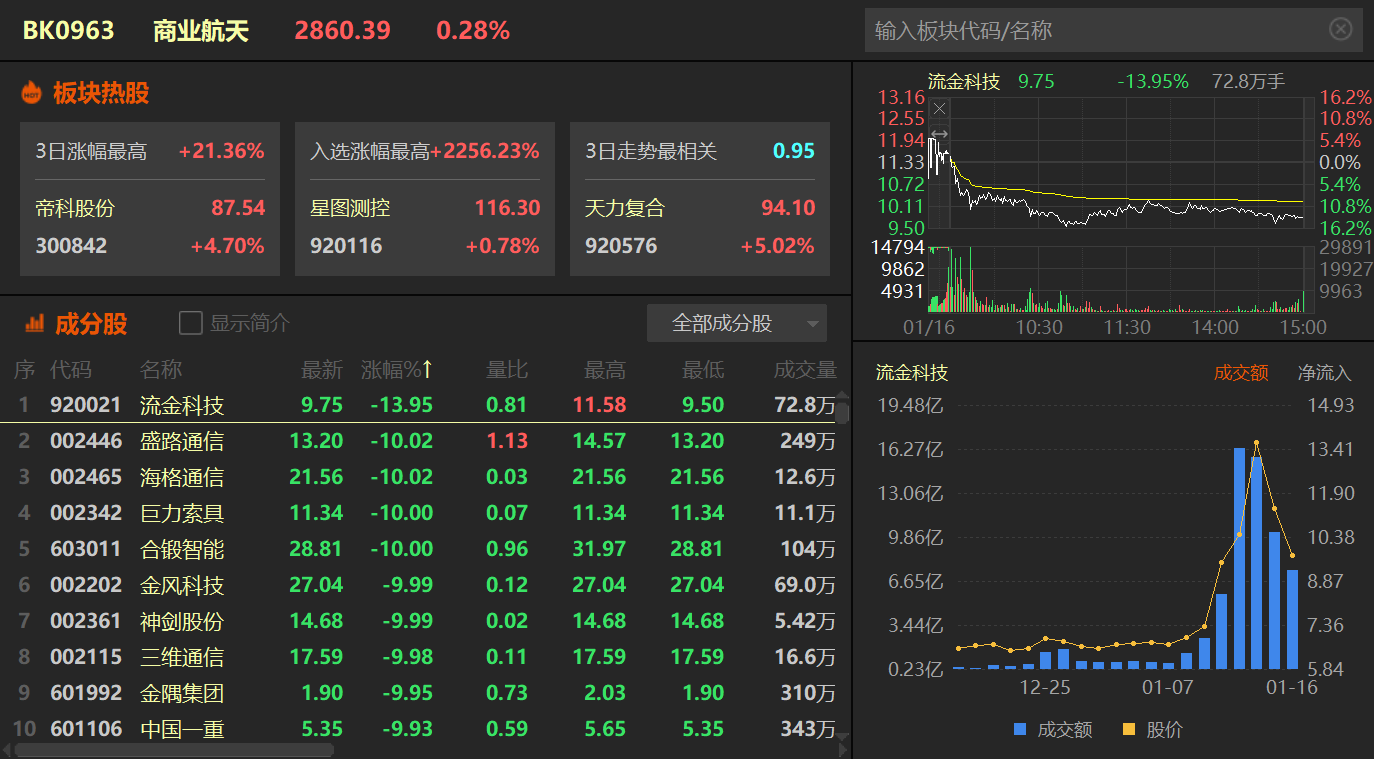Image resolution: width=1374 pixels, height=759 pixels.
Task: Select 盛路通信 row in the stock list
Action: (181, 441)
